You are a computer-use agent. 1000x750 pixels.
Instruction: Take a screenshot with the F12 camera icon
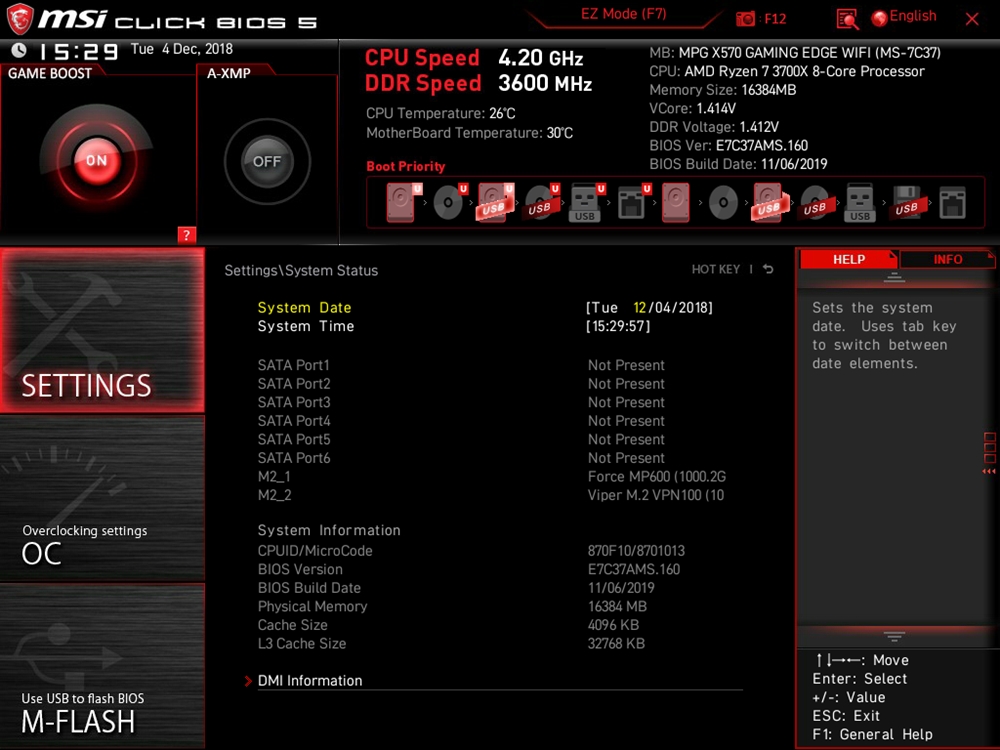point(745,18)
